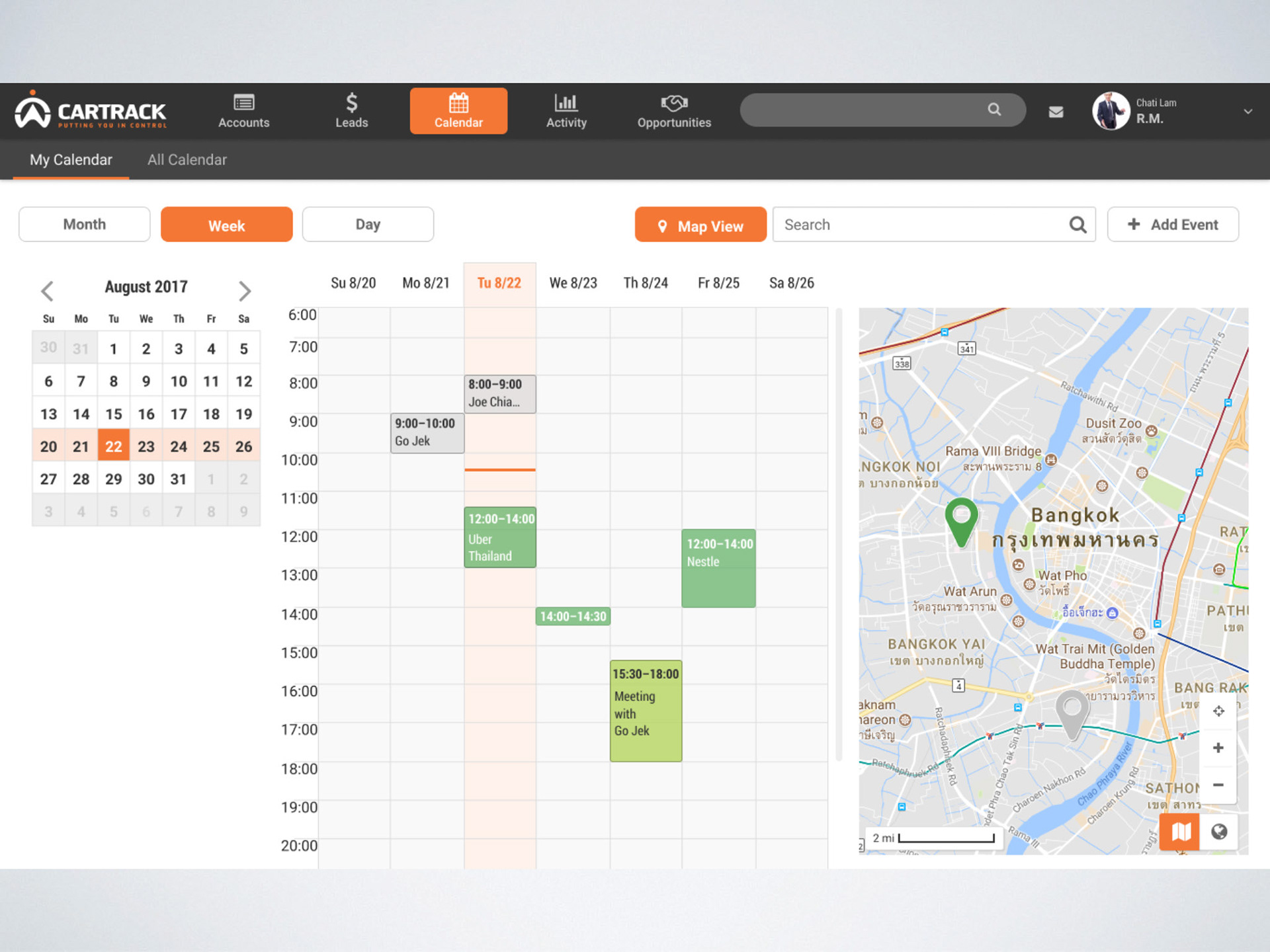Click the August 2017 month title
This screenshot has height=952, width=1270.
[x=146, y=287]
